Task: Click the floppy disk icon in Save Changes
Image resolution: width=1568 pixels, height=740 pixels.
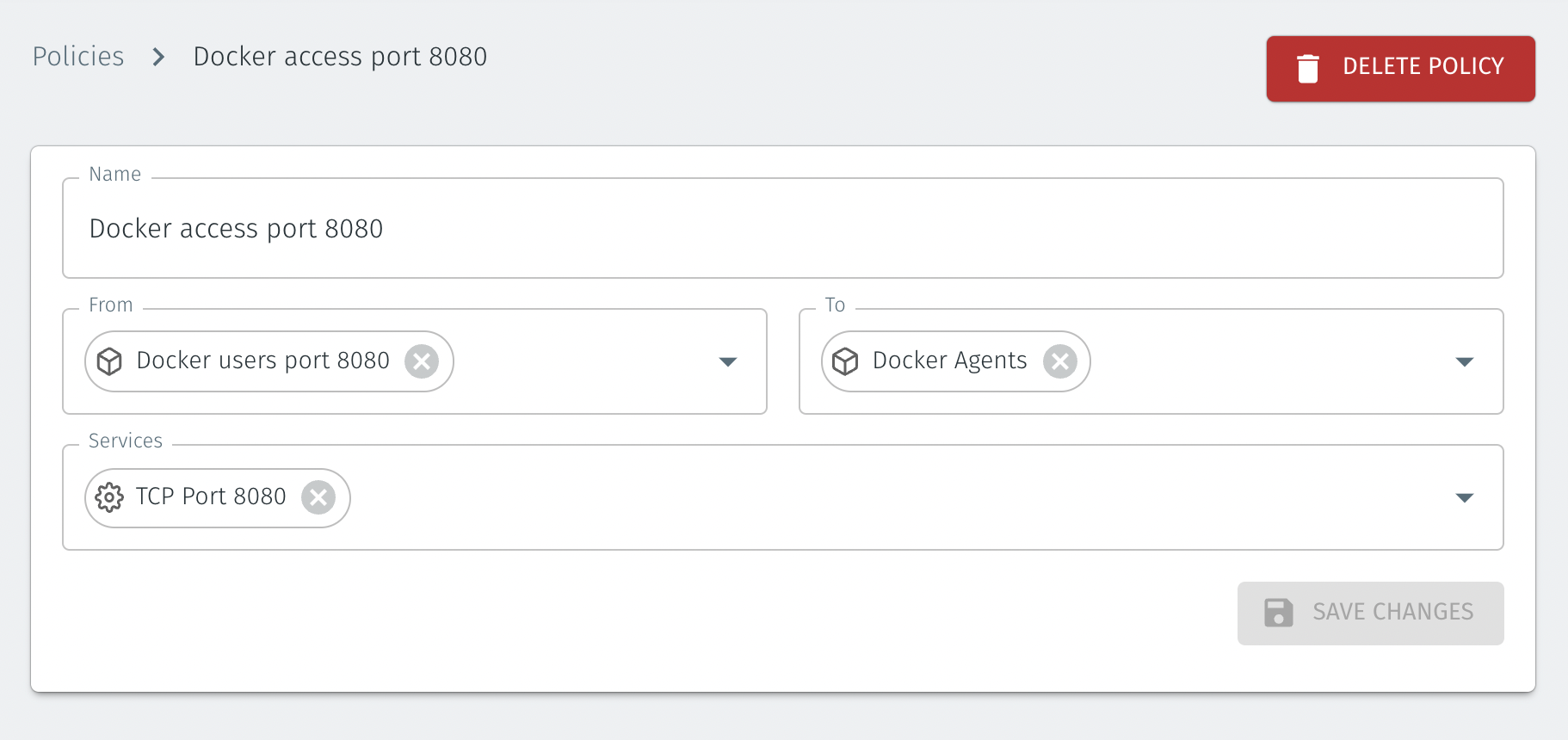Action: (1279, 613)
